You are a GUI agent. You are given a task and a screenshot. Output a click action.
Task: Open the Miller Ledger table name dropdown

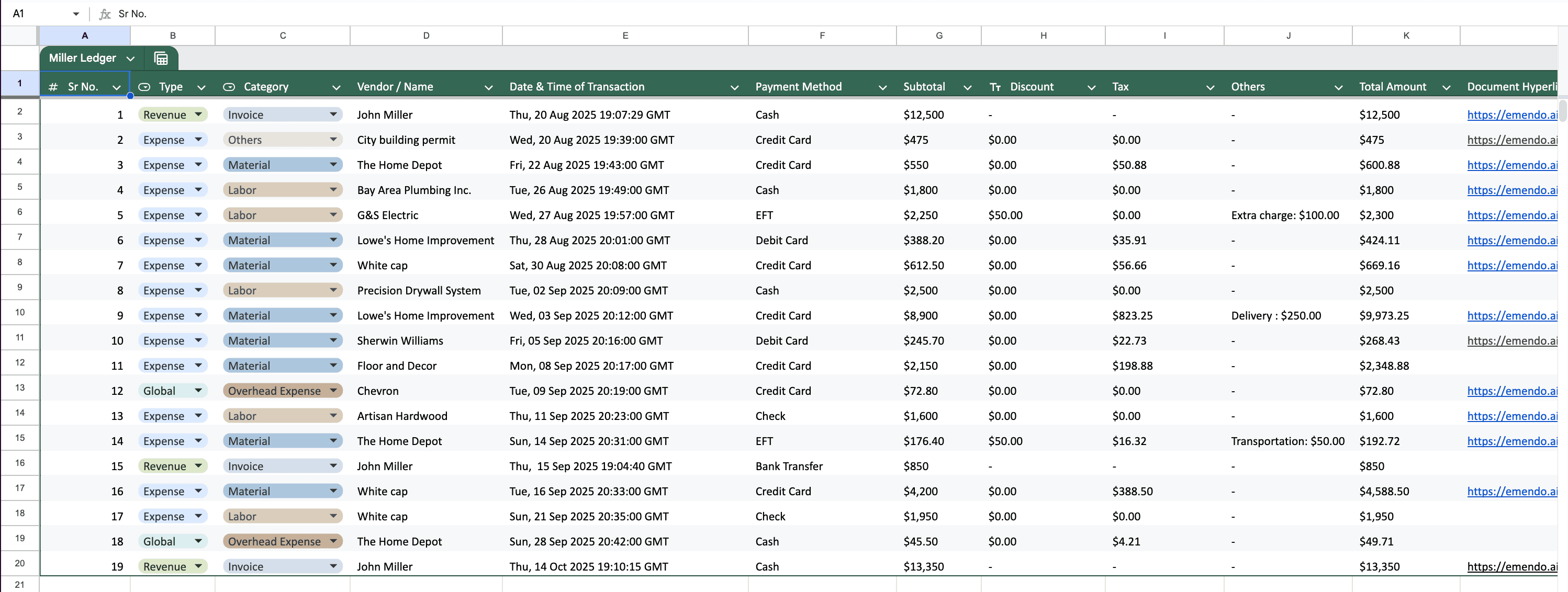(130, 59)
